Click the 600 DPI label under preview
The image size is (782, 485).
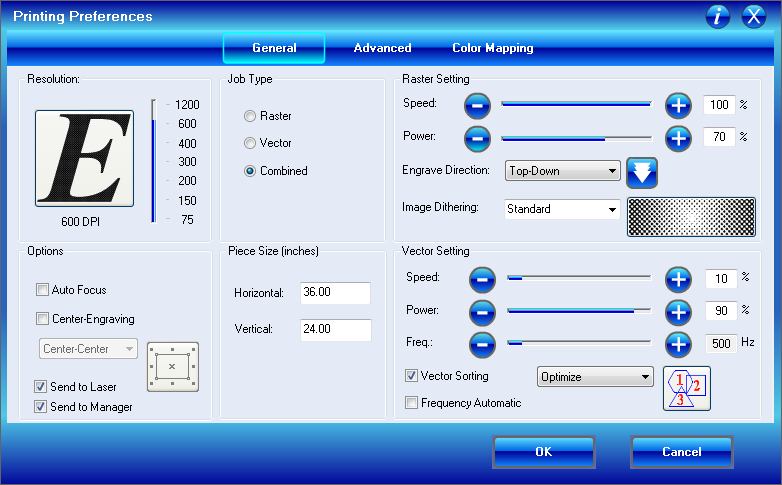(80, 222)
